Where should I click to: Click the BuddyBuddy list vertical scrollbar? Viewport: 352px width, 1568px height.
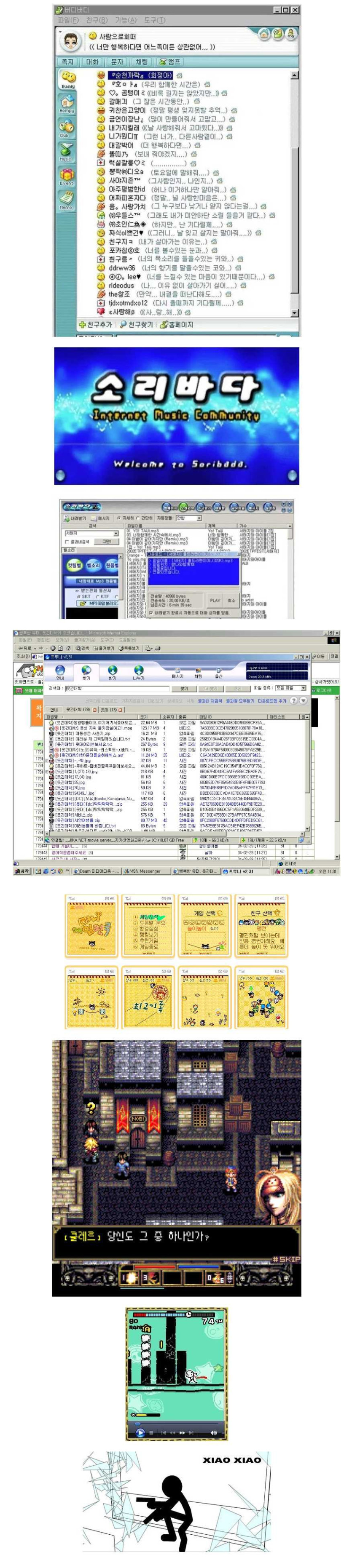pyautogui.click(x=296, y=194)
